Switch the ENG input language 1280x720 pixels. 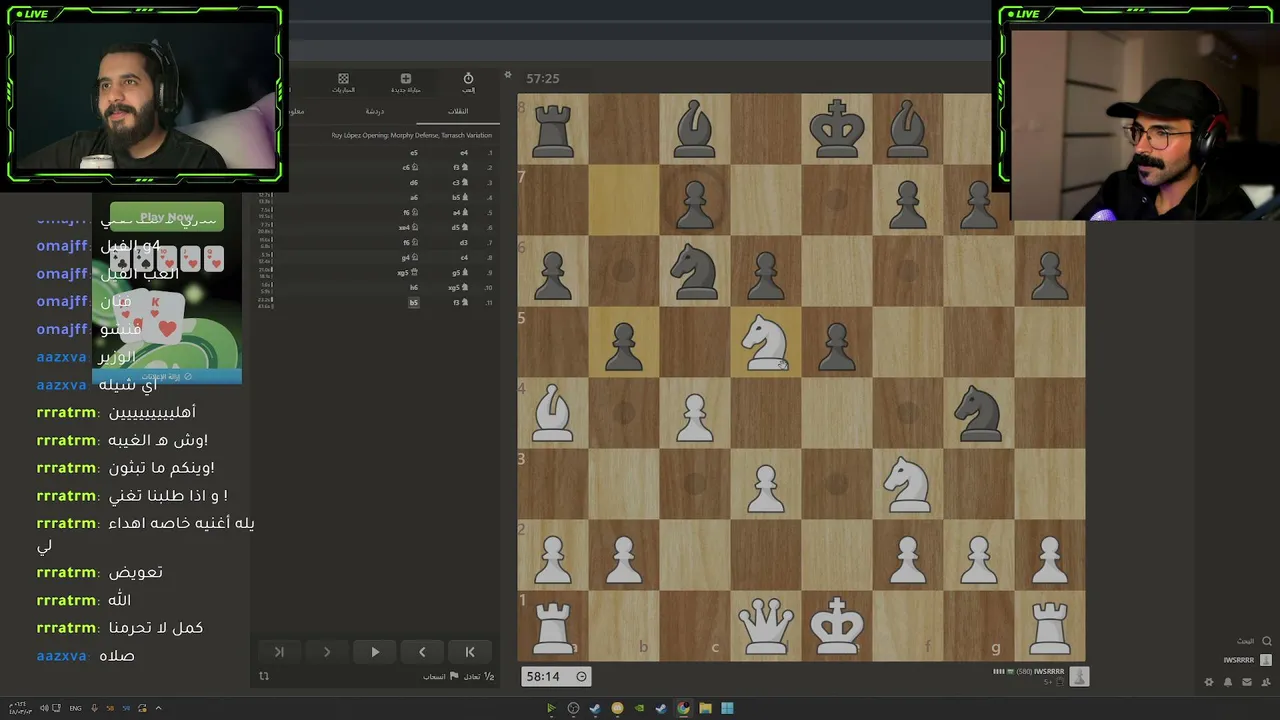[76, 708]
